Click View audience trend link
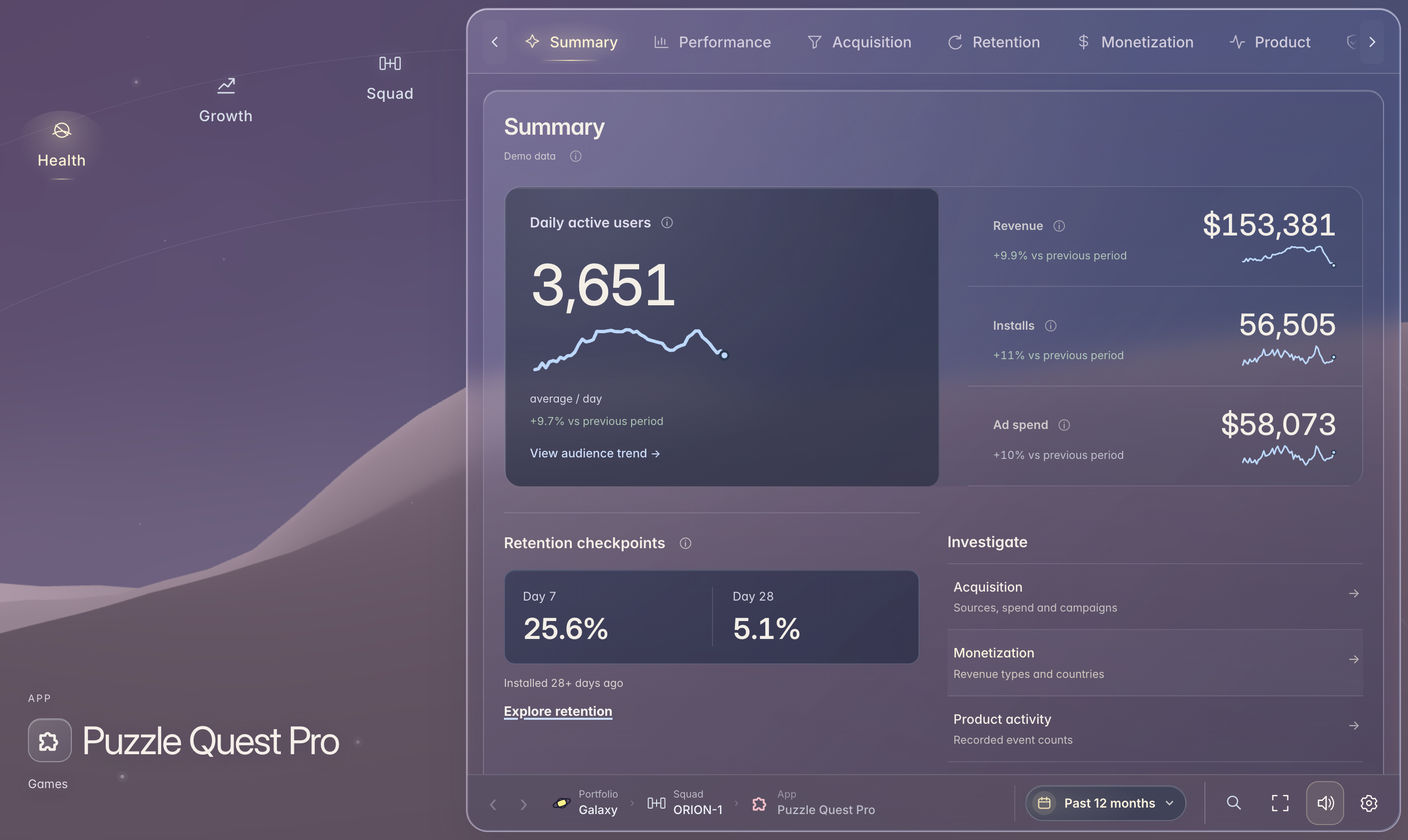This screenshot has width=1408, height=840. (595, 453)
